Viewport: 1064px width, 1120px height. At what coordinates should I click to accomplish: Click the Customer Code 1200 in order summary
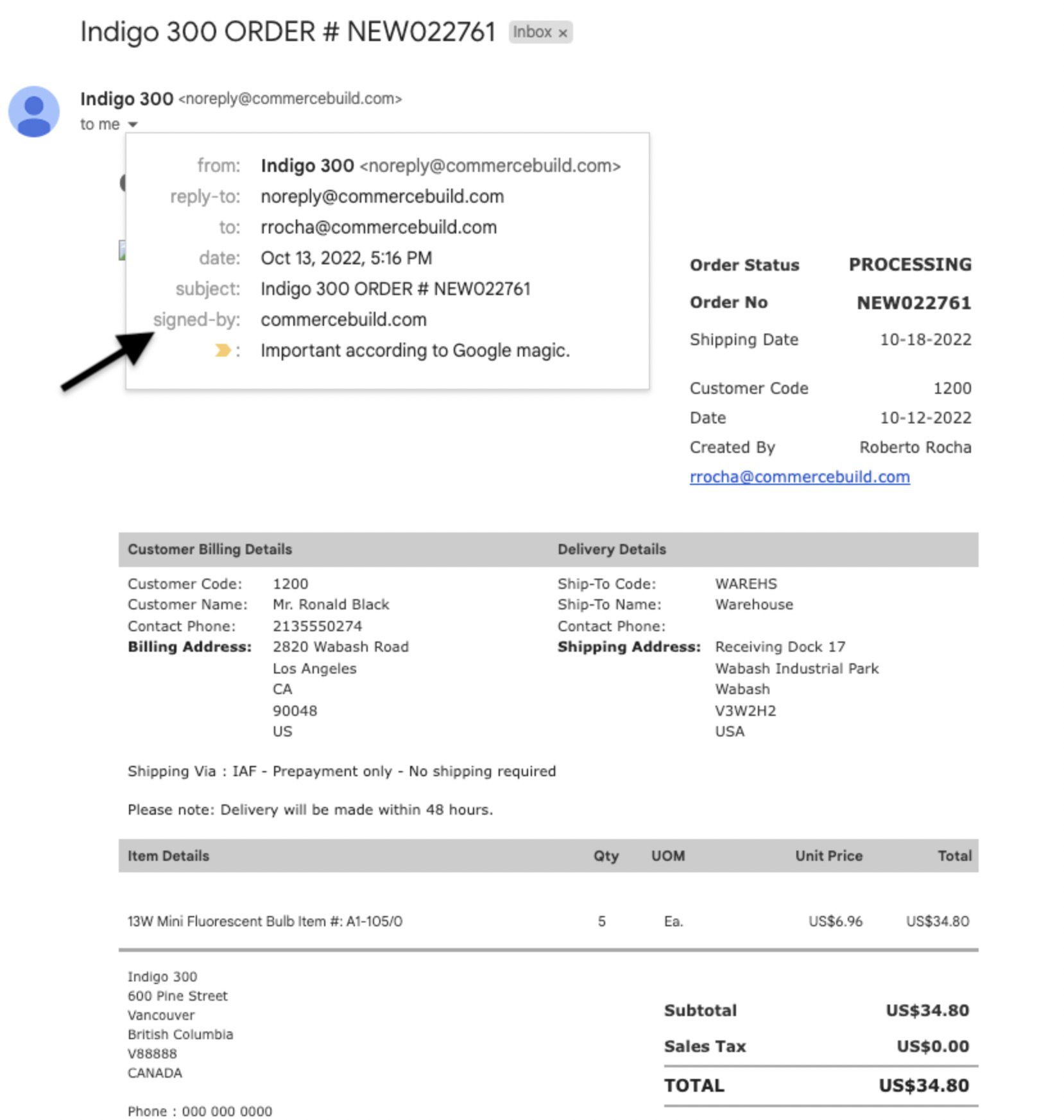click(952, 388)
